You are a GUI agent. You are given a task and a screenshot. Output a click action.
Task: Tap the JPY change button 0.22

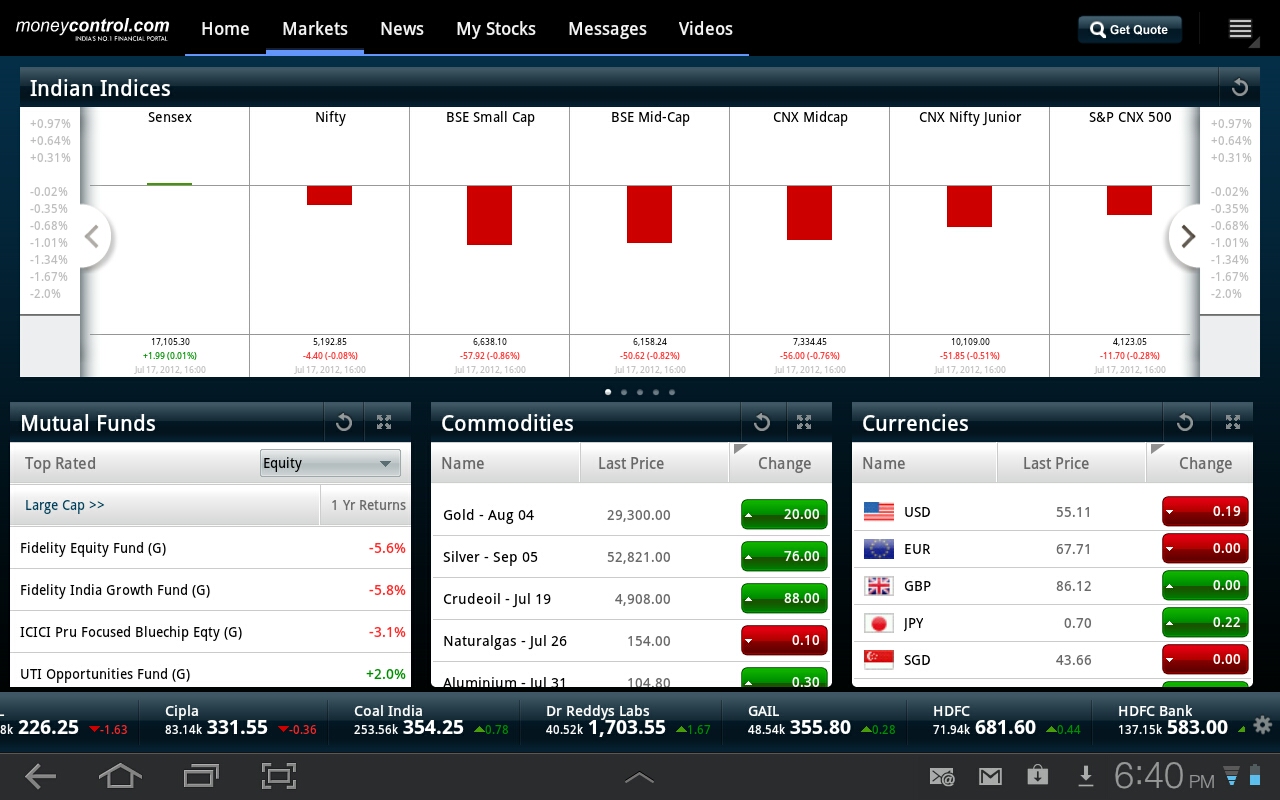(x=1205, y=622)
